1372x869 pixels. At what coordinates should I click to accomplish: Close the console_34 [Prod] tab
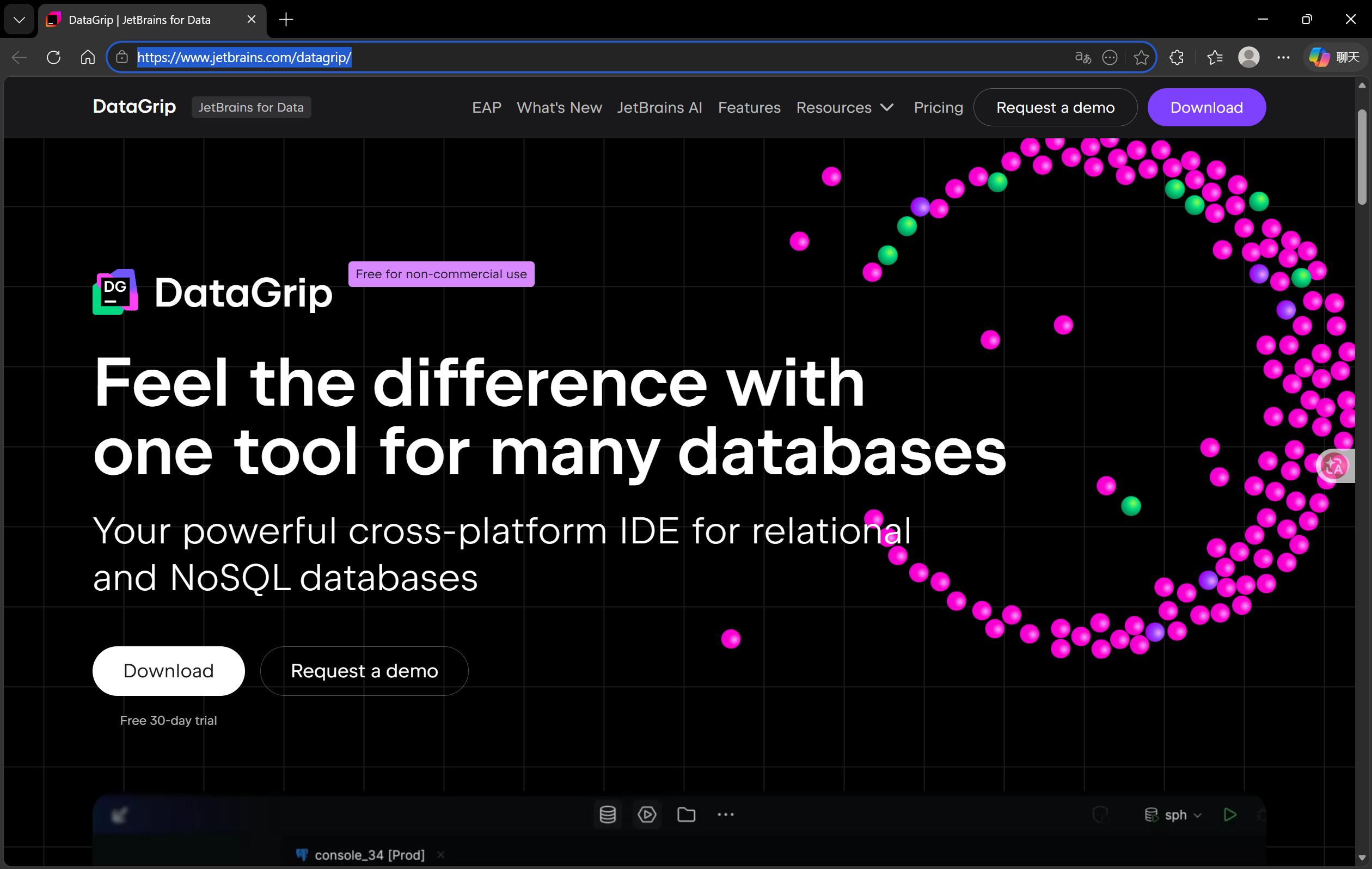(x=440, y=855)
